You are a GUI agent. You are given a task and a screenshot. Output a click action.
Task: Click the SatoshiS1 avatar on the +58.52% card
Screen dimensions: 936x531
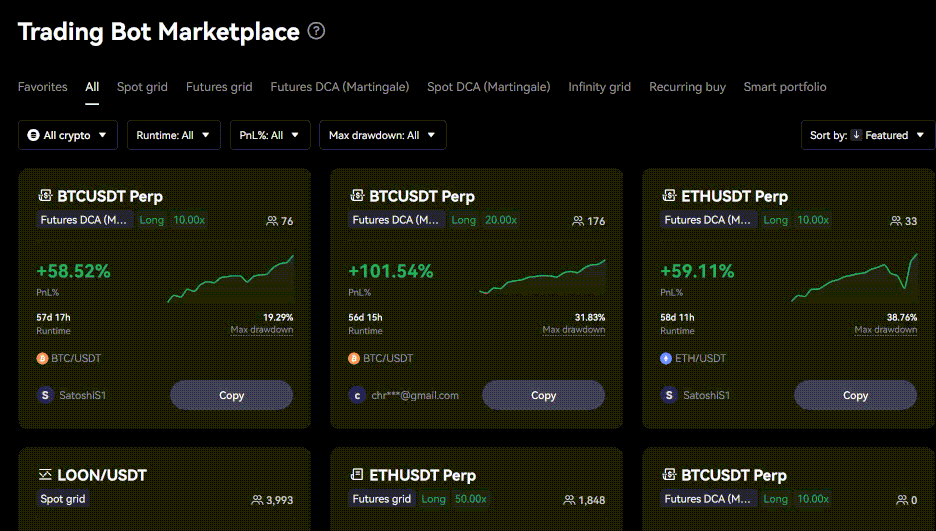(x=45, y=395)
